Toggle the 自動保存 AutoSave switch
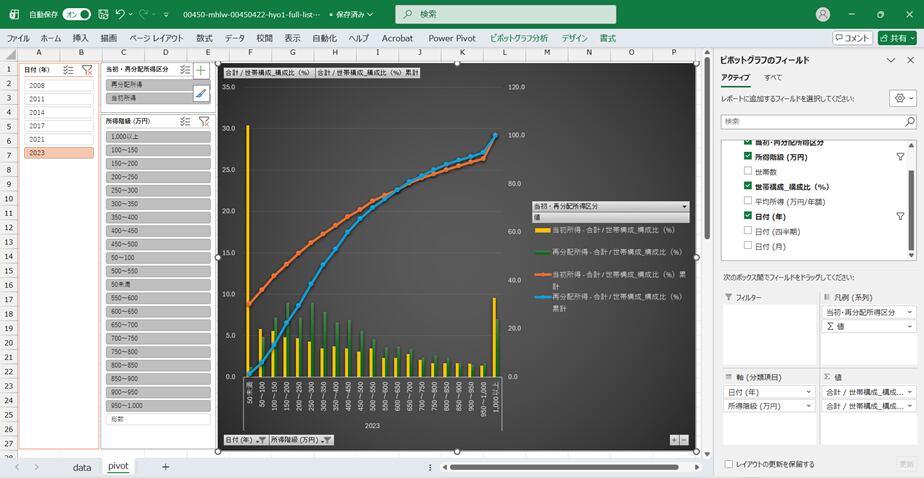924x478 pixels. (x=76, y=14)
